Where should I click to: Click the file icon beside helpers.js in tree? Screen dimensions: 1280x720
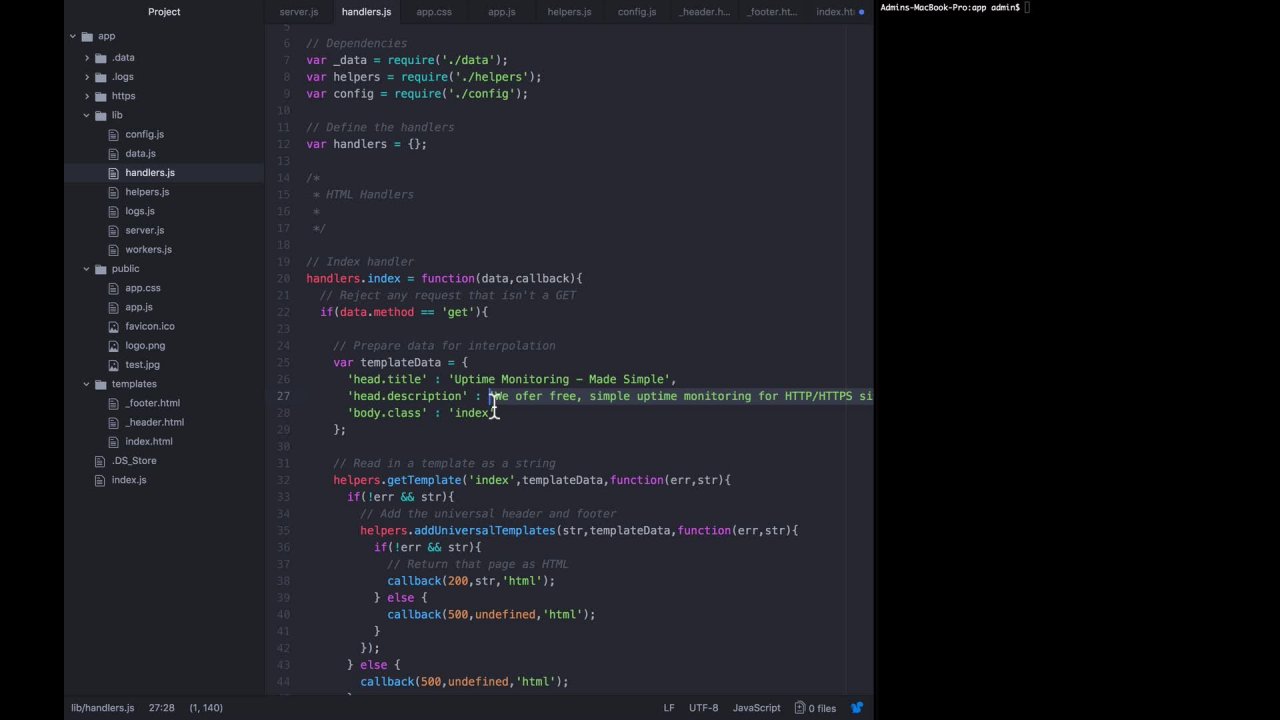point(113,192)
